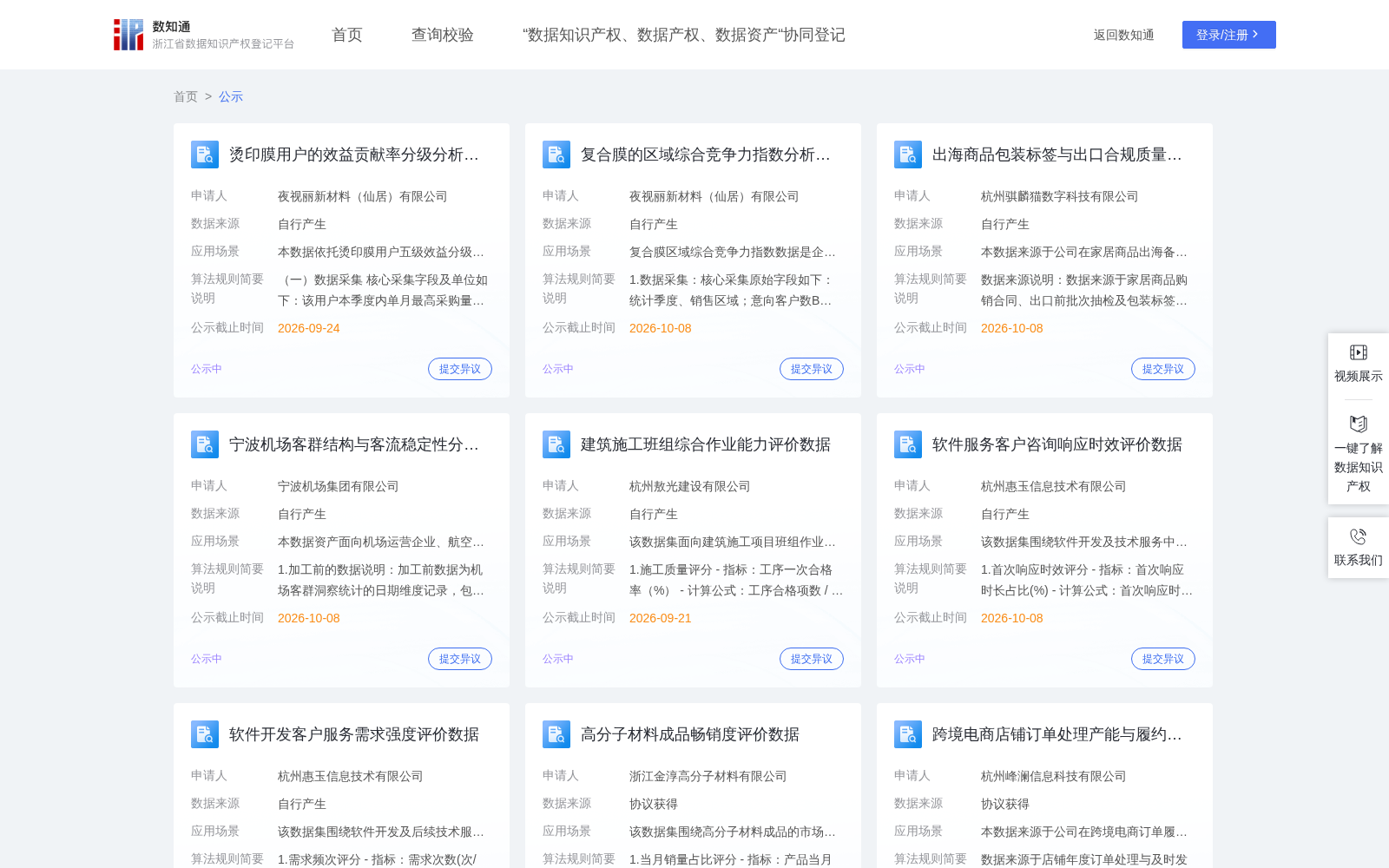Submit objection on 宁波机场客群 card
The image size is (1389, 868).
[460, 659]
